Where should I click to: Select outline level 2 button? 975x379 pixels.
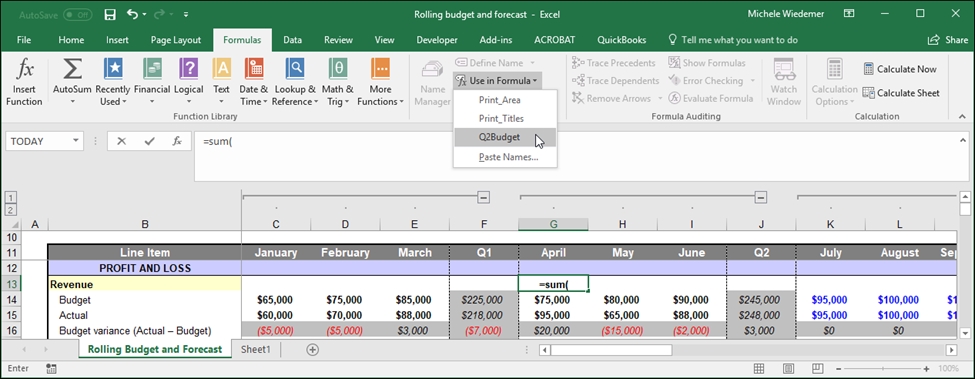click(x=11, y=209)
